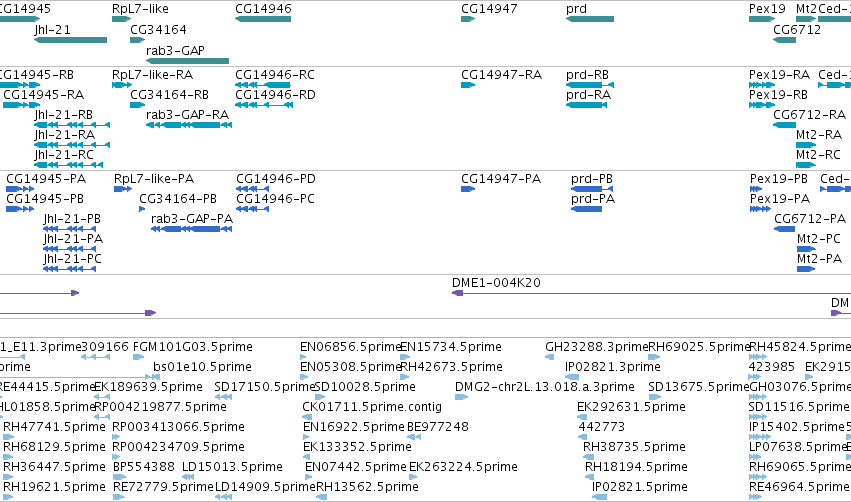Image resolution: width=851 pixels, height=502 pixels.
Task: Click protein CG14945-PA
Action: [x=20, y=189]
